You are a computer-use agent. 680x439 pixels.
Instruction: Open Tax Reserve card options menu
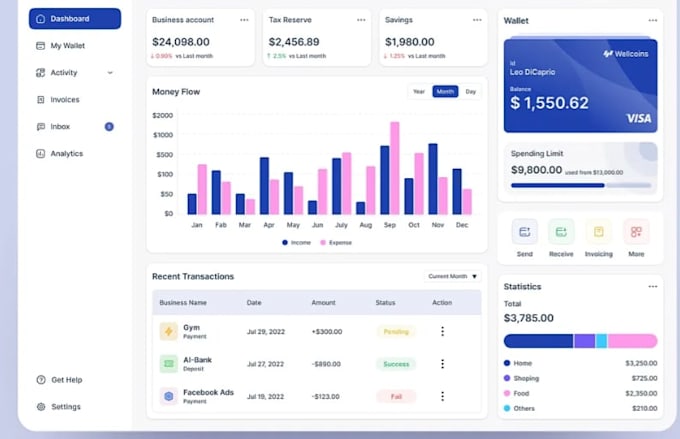pyautogui.click(x=361, y=20)
